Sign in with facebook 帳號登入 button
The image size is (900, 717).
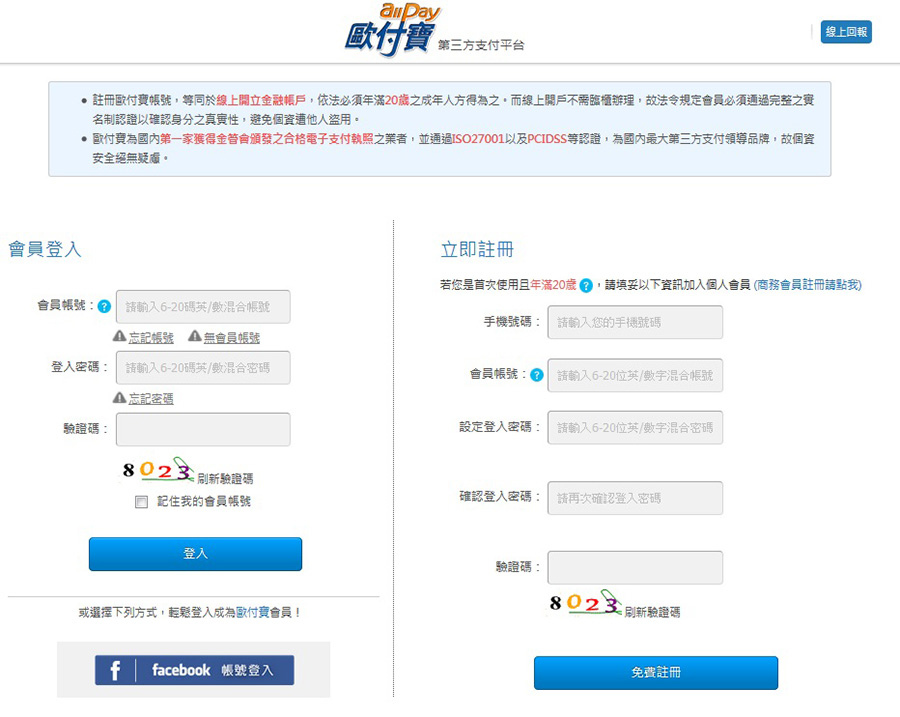click(x=195, y=670)
